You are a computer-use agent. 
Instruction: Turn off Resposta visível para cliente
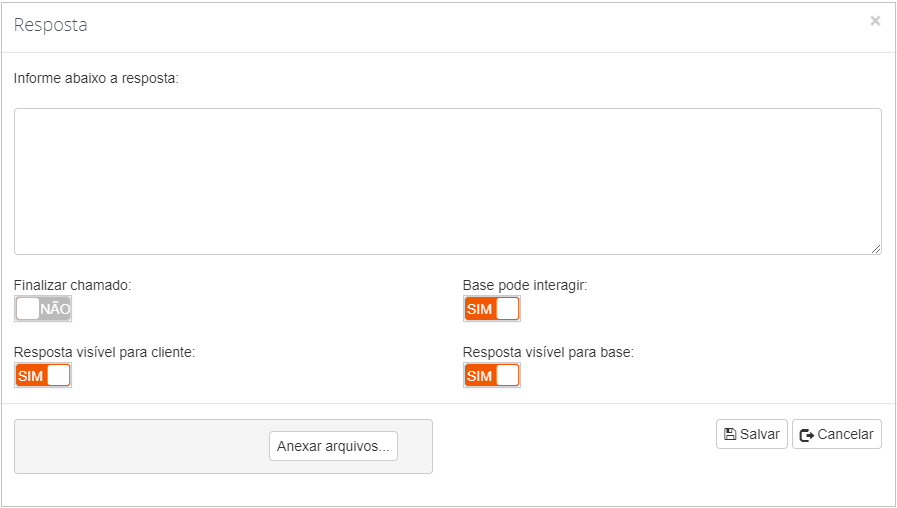43,376
